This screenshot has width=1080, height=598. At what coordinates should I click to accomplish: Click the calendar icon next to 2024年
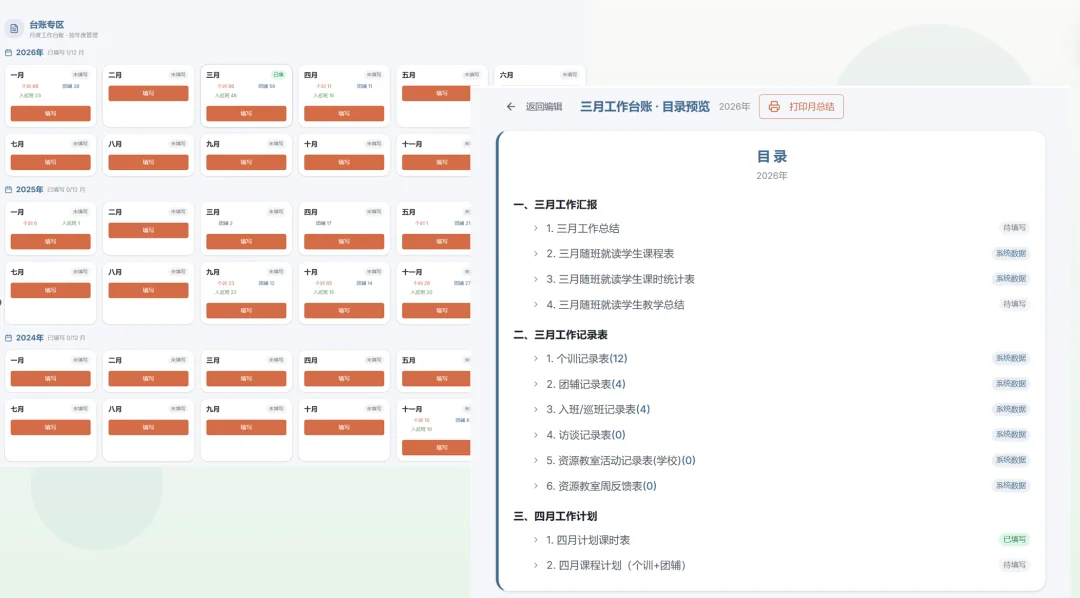pos(8,338)
